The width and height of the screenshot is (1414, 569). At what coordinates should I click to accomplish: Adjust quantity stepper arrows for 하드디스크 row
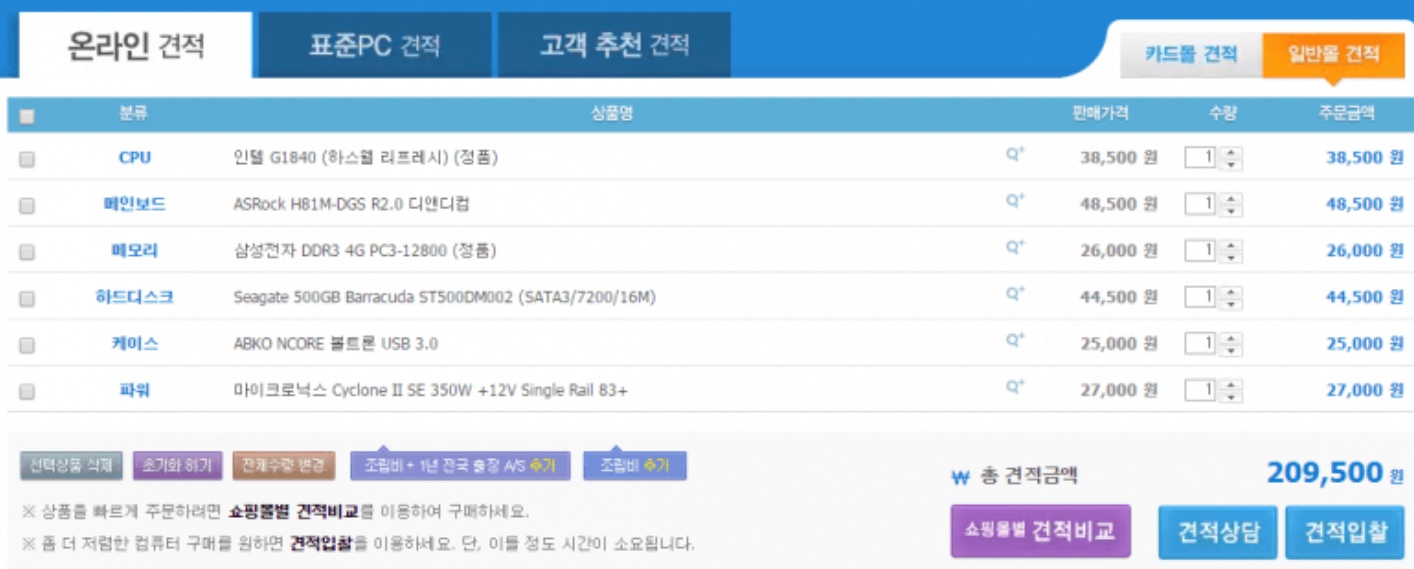pyautogui.click(x=1231, y=297)
